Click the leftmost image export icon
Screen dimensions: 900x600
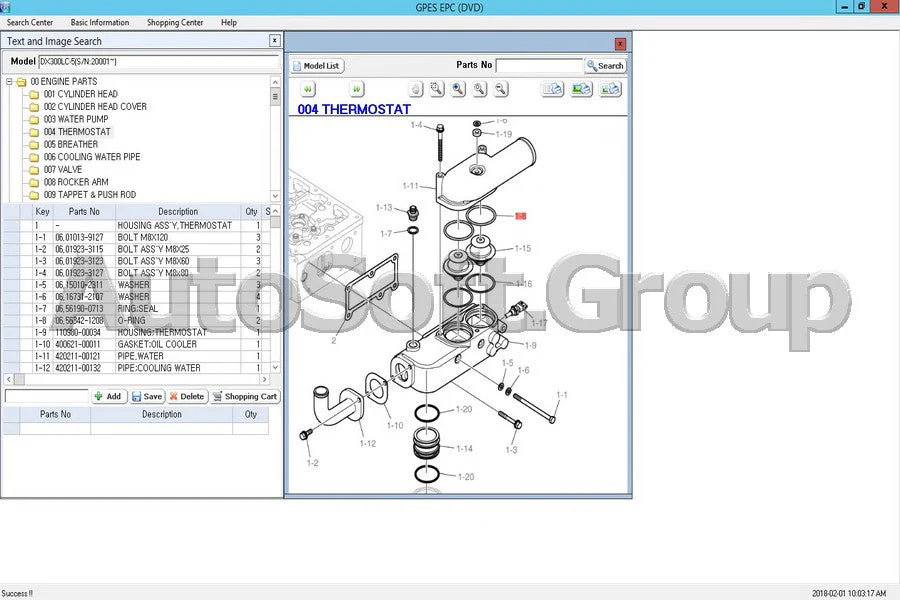click(552, 89)
